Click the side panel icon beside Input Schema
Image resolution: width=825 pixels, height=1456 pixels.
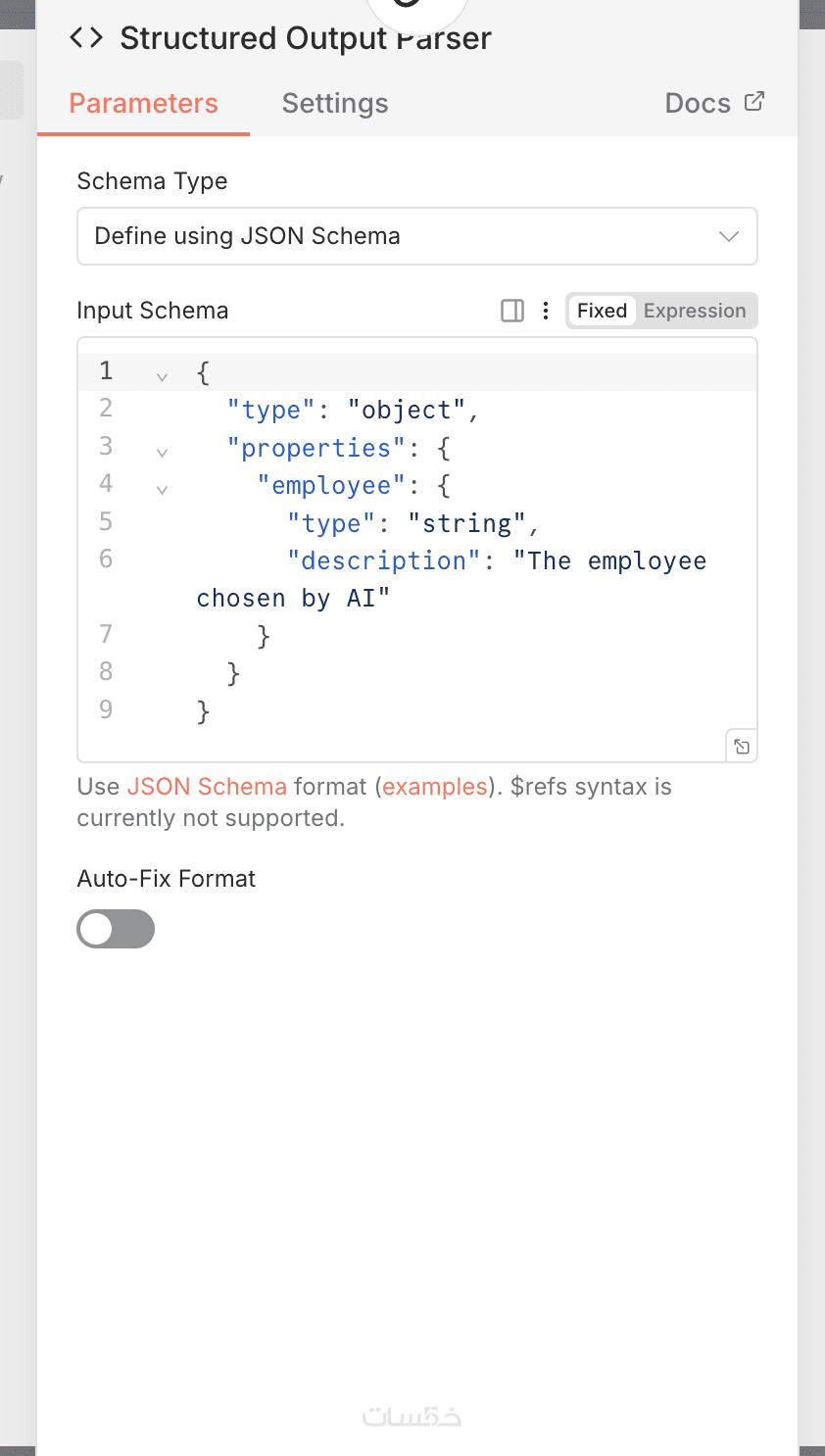click(x=512, y=311)
